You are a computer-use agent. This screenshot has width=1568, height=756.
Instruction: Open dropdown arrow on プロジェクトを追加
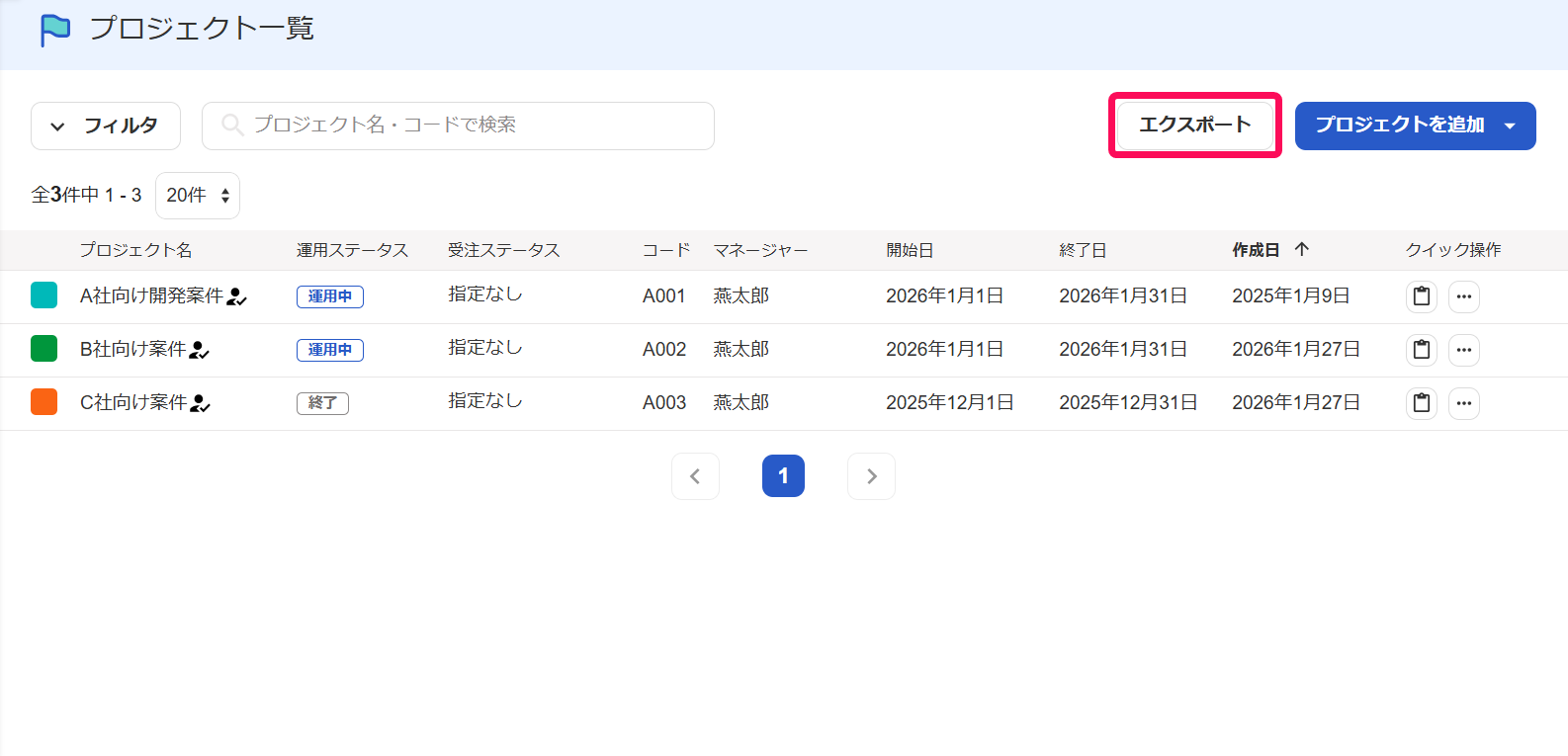(1510, 126)
